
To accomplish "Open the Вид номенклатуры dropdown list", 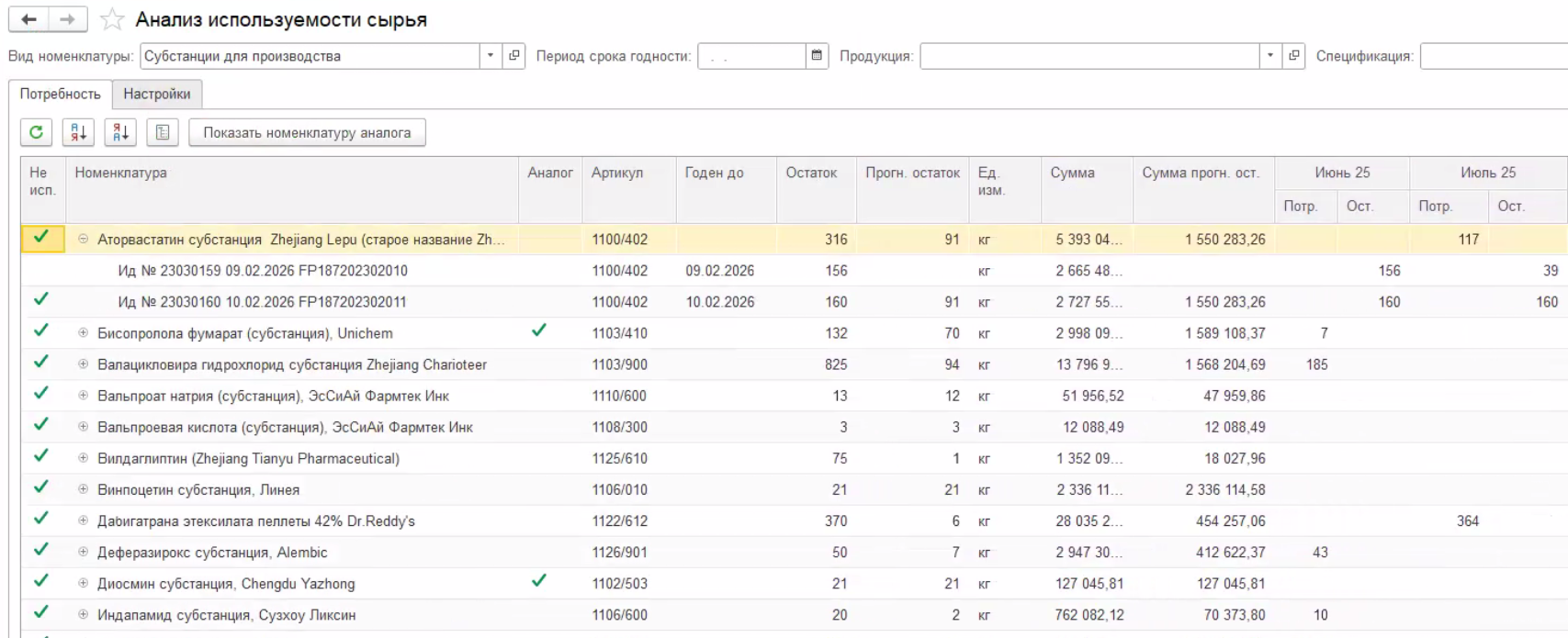I will click(x=491, y=56).
